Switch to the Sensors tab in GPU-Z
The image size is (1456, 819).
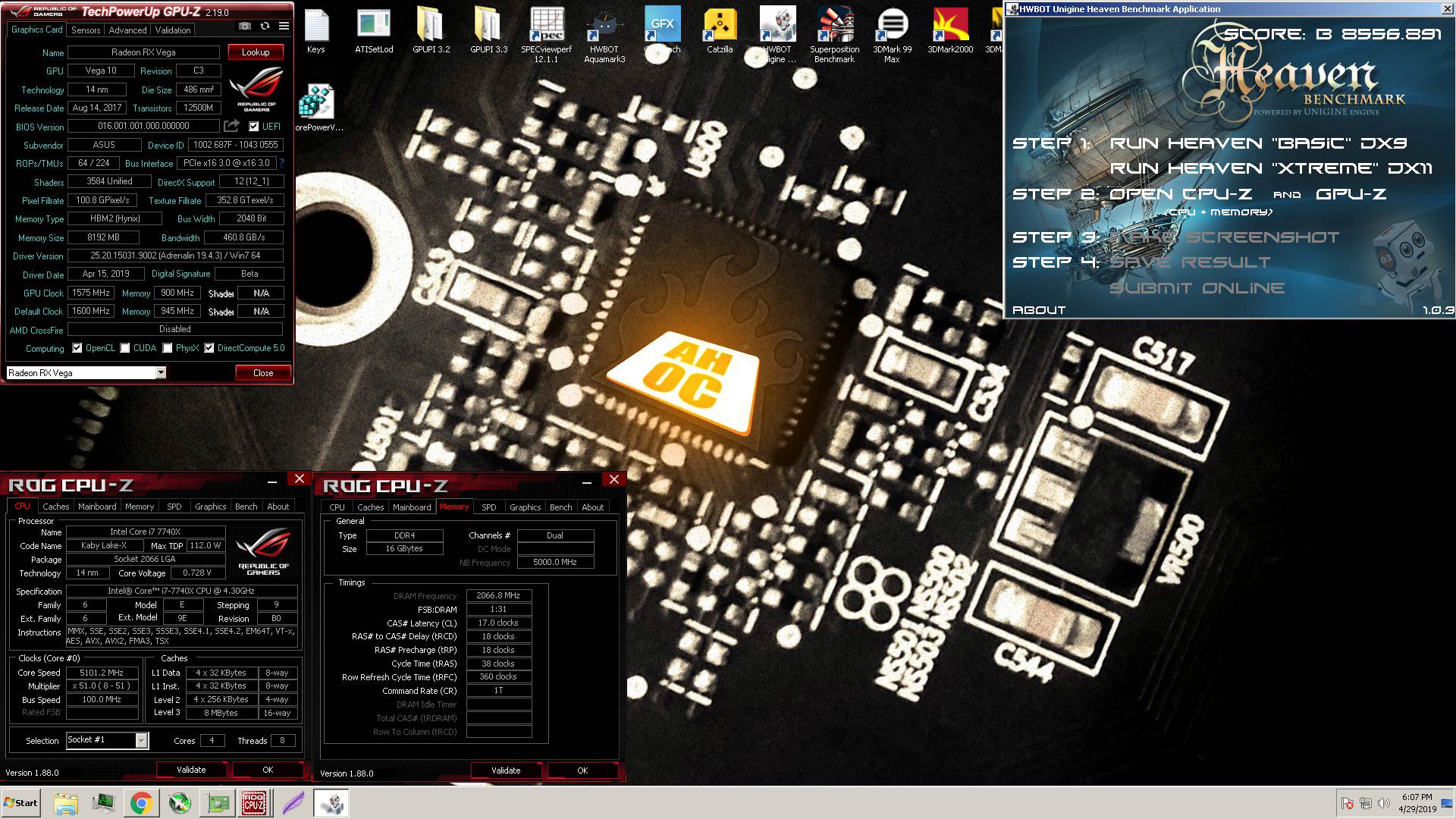point(86,30)
